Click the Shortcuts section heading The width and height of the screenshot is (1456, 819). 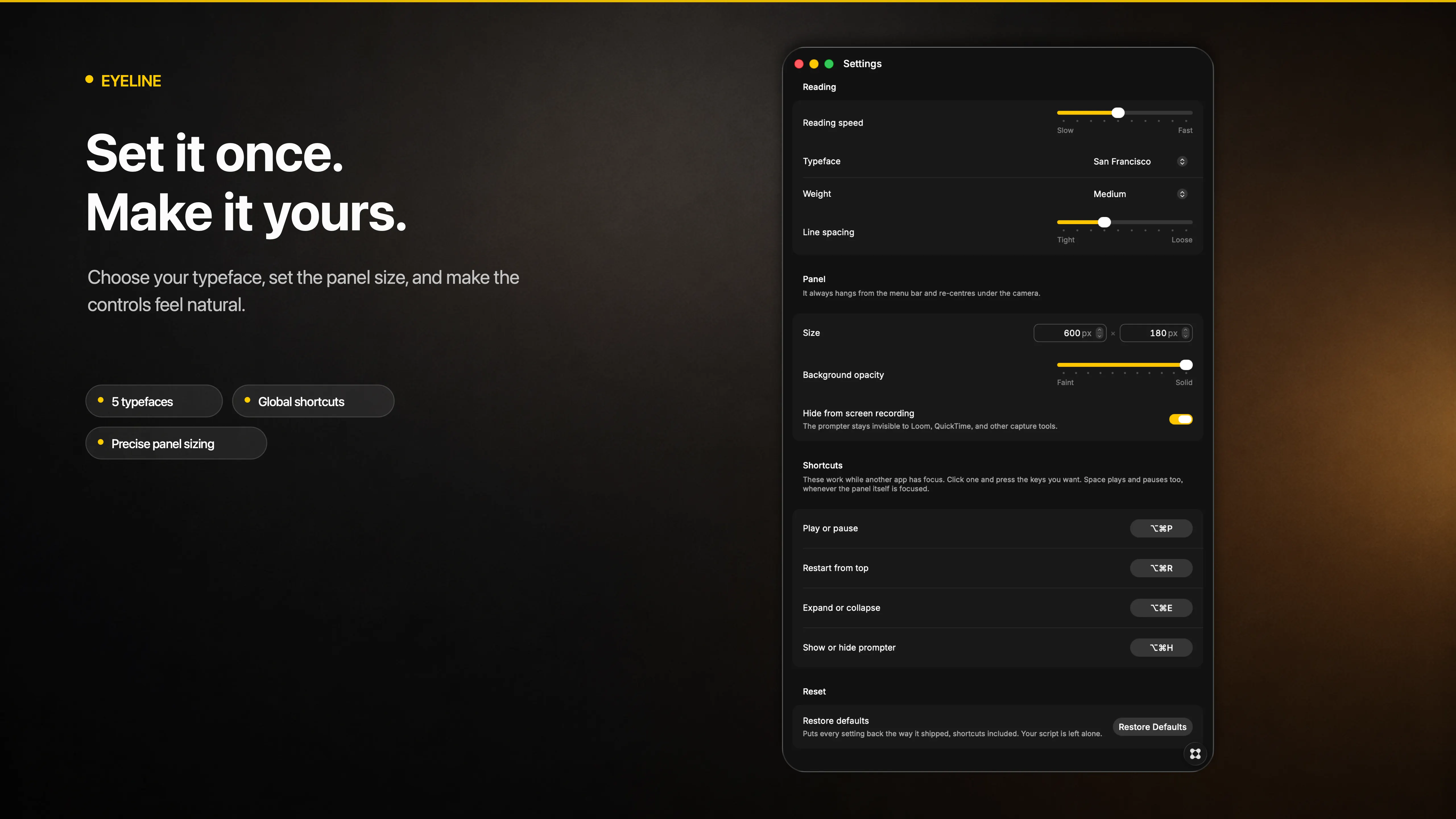[822, 465]
